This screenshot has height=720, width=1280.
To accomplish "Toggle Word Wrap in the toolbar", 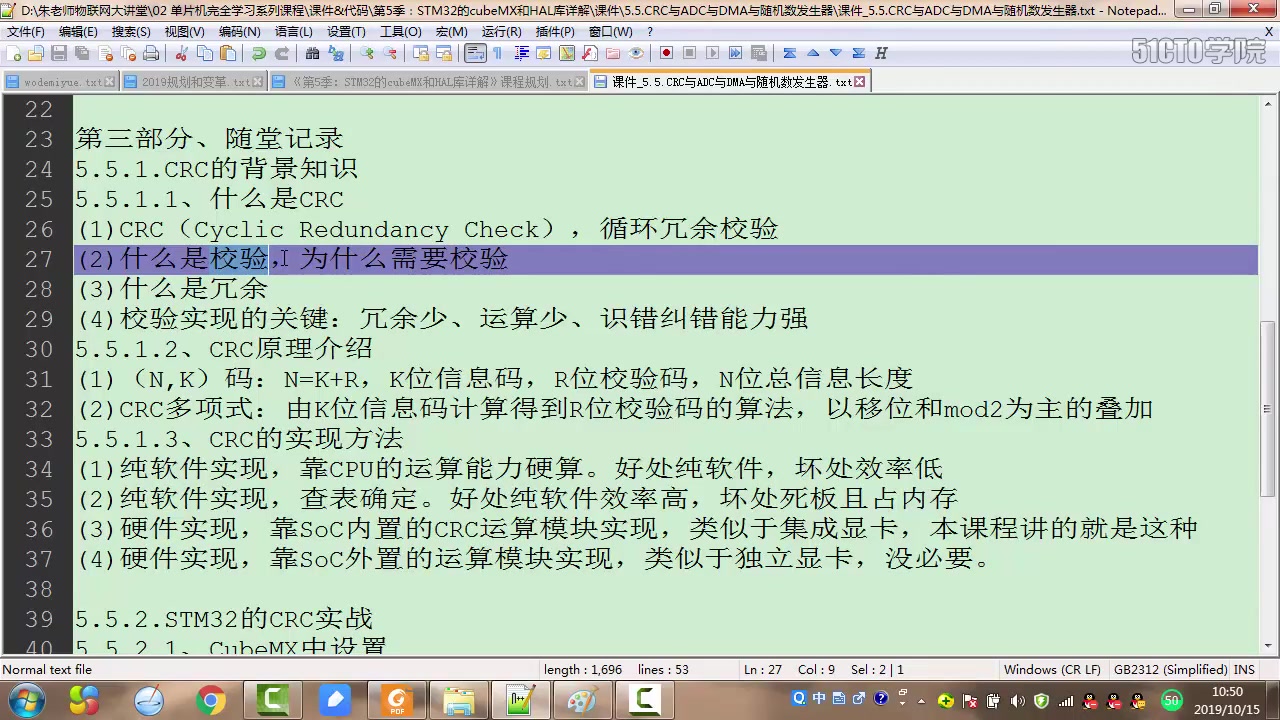I will (475, 53).
